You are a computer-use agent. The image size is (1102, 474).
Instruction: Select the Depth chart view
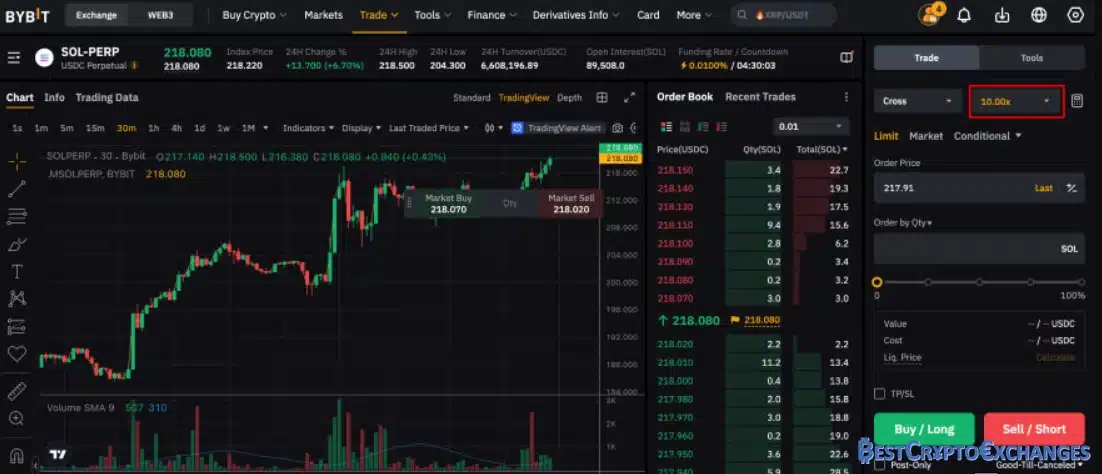pyautogui.click(x=569, y=98)
